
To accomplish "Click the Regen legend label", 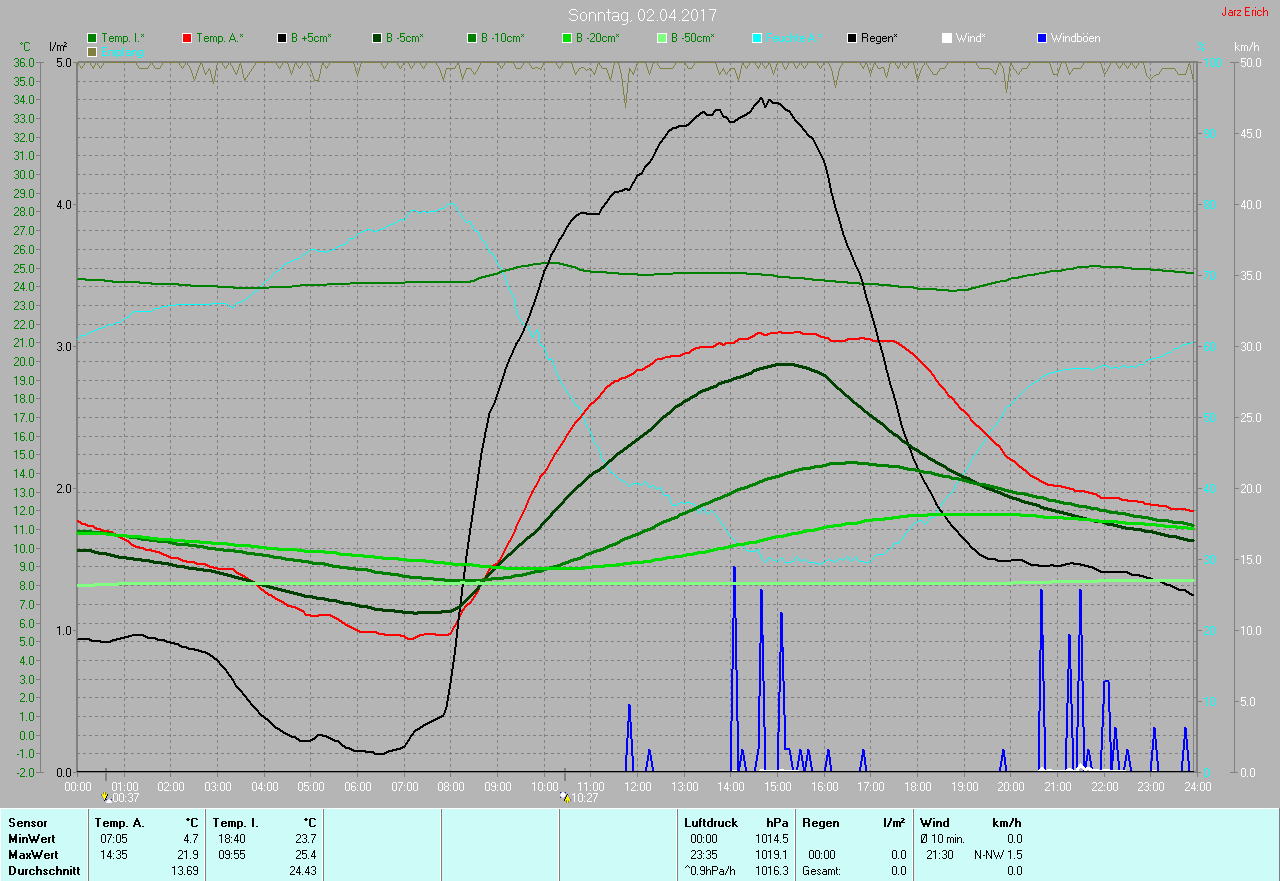I will (879, 38).
